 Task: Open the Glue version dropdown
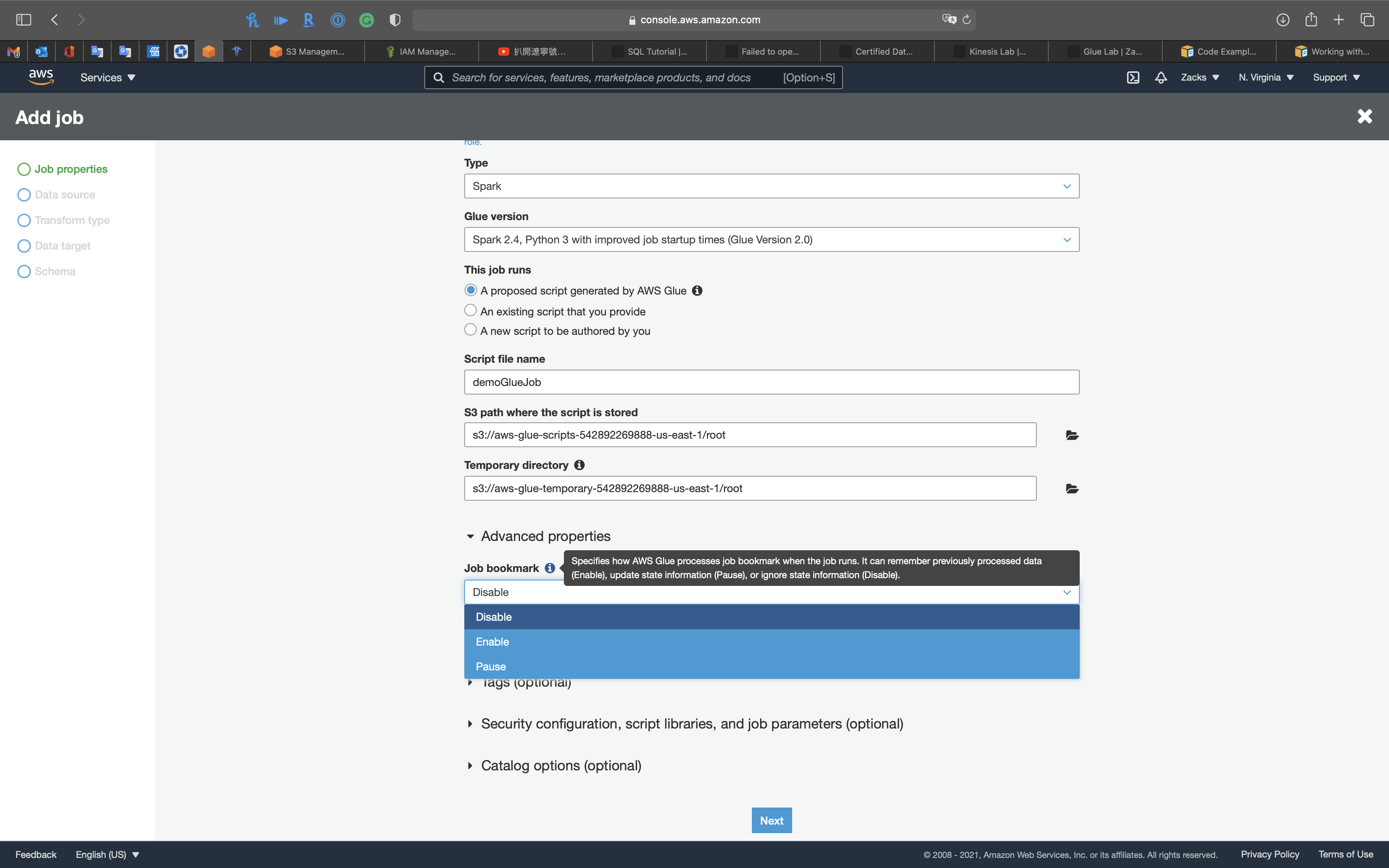pyautogui.click(x=771, y=239)
